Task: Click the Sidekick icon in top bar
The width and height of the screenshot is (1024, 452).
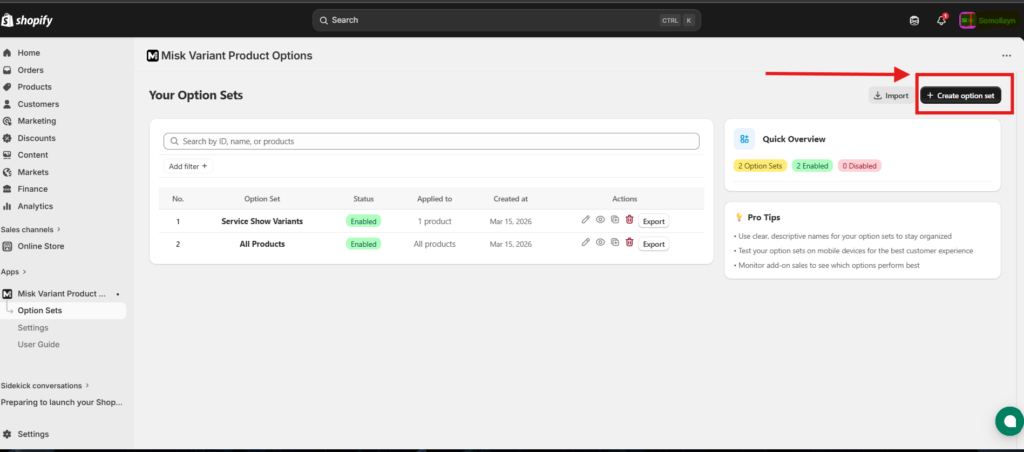Action: click(913, 20)
